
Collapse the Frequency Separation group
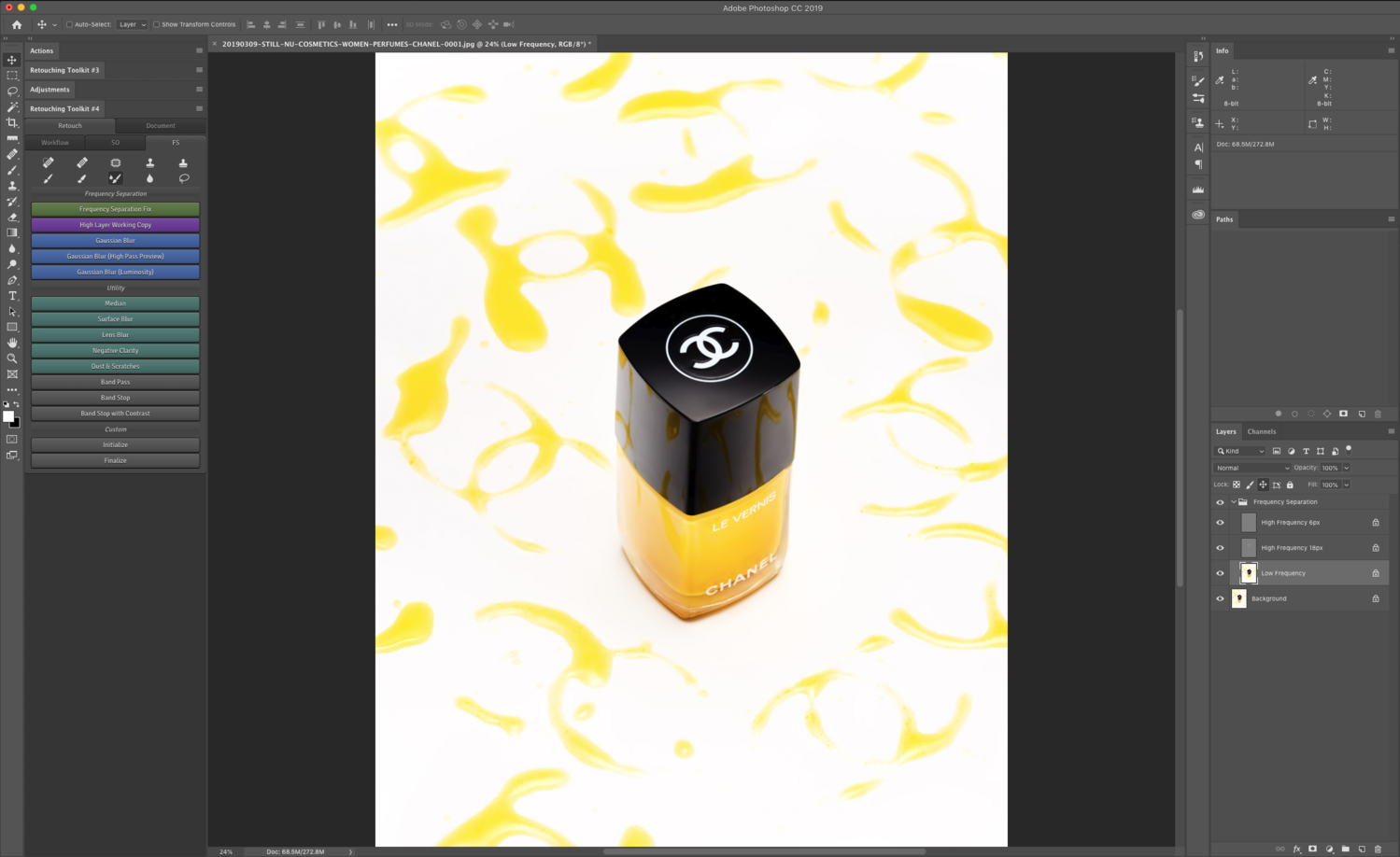(x=1232, y=501)
